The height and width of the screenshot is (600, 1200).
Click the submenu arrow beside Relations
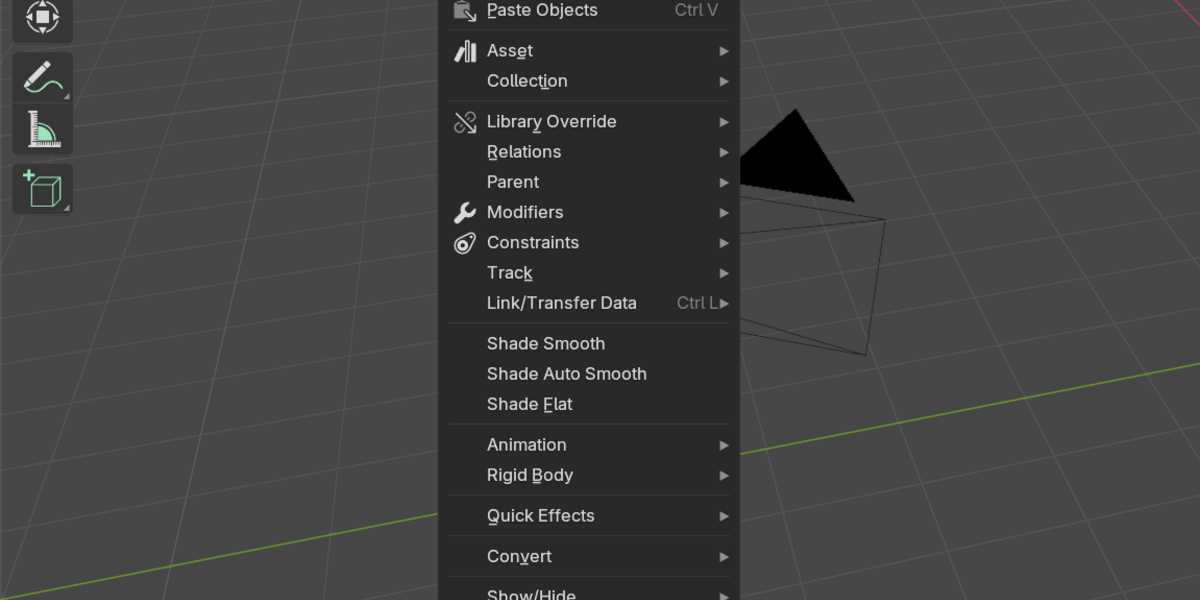point(724,152)
